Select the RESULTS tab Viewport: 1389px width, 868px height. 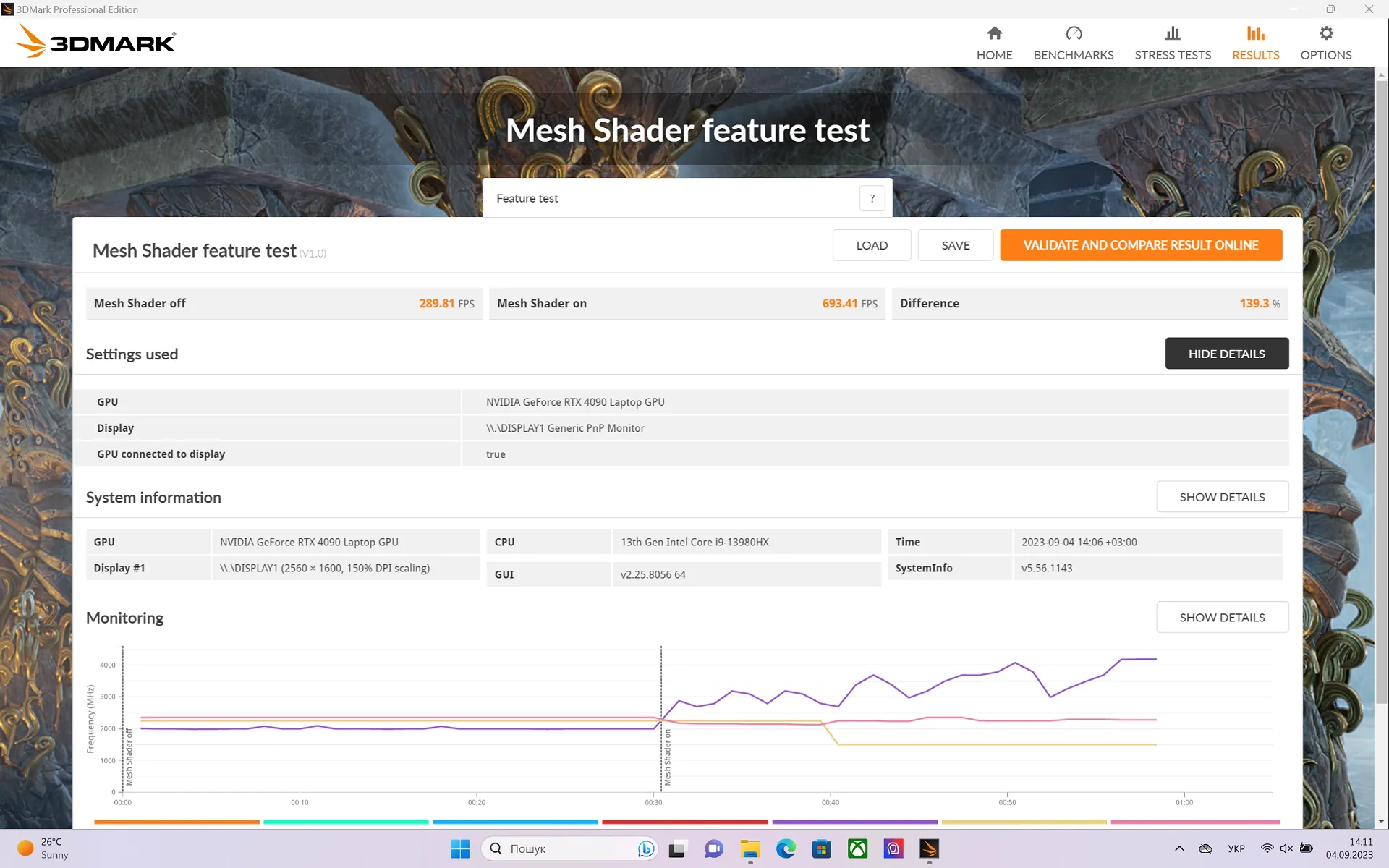pos(1255,43)
